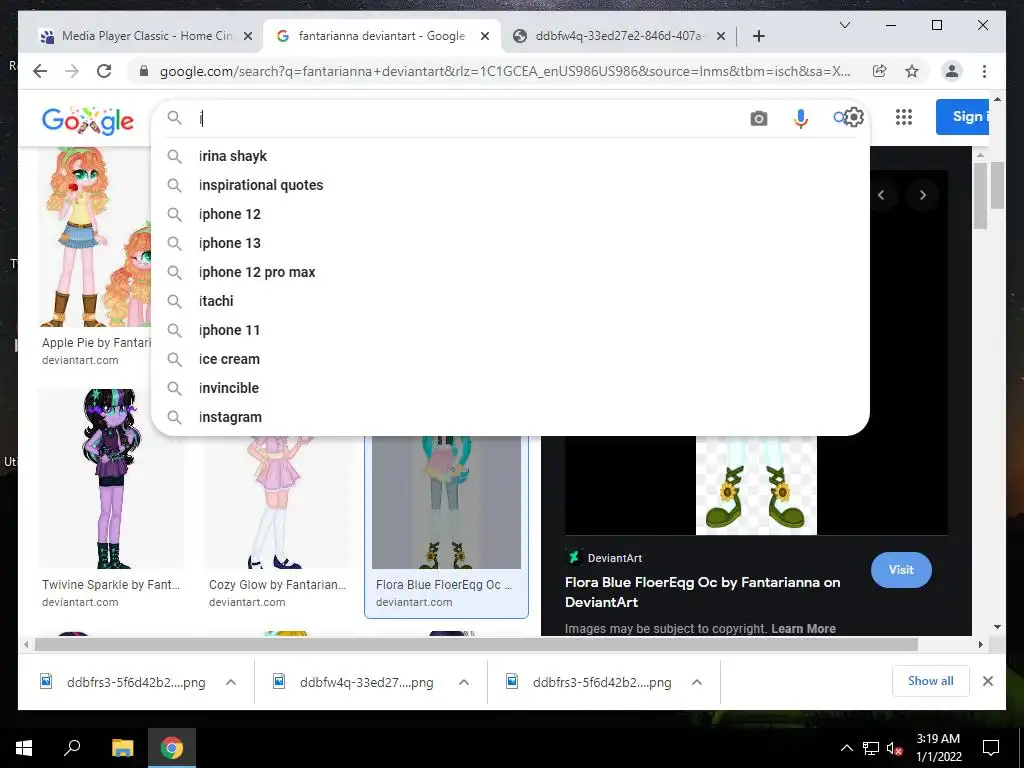This screenshot has width=1024, height=768.
Task: Open the Windows notification center
Action: pos(991,748)
